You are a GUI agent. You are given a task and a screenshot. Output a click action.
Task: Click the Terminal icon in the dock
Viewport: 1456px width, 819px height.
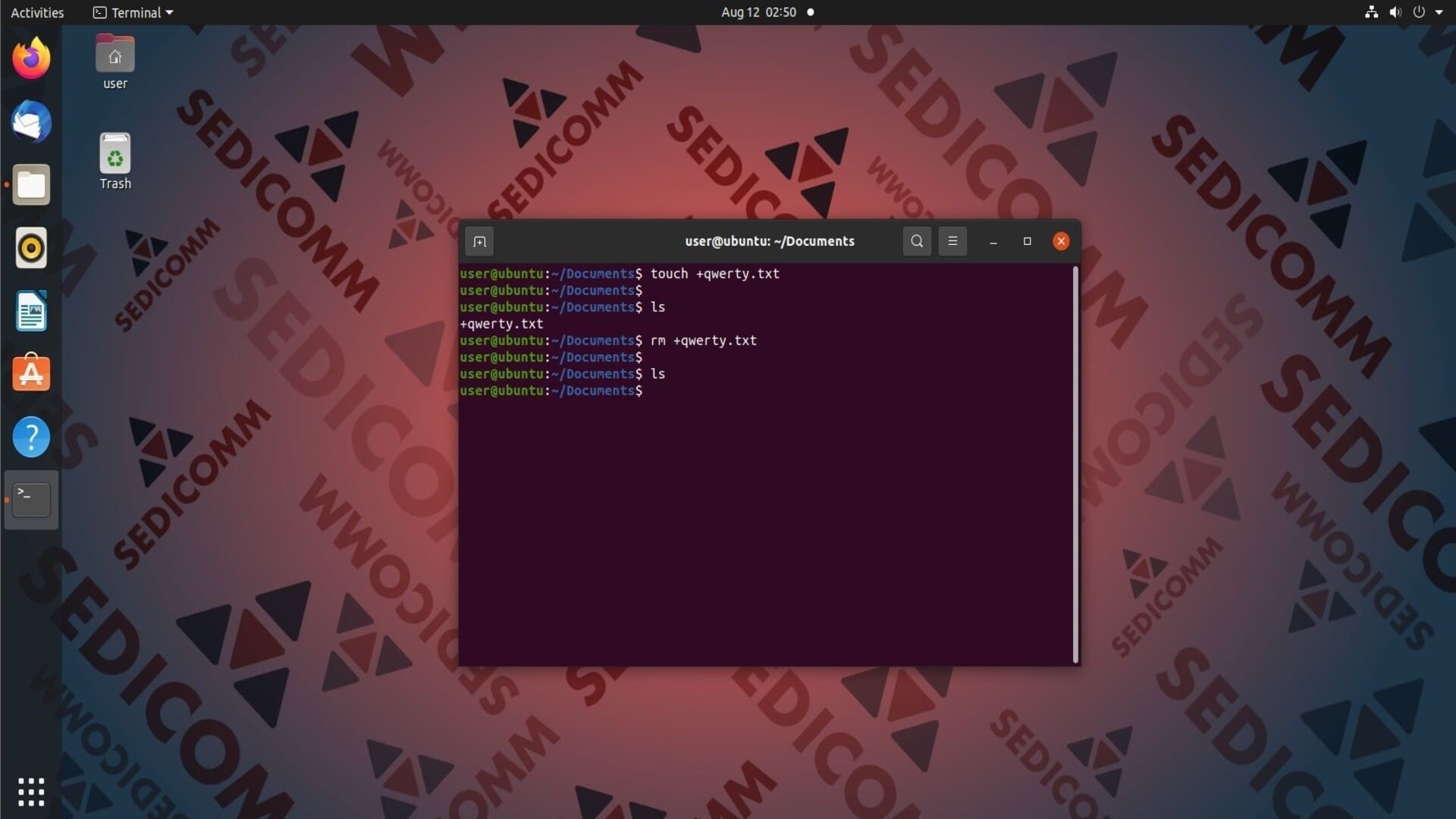click(31, 500)
